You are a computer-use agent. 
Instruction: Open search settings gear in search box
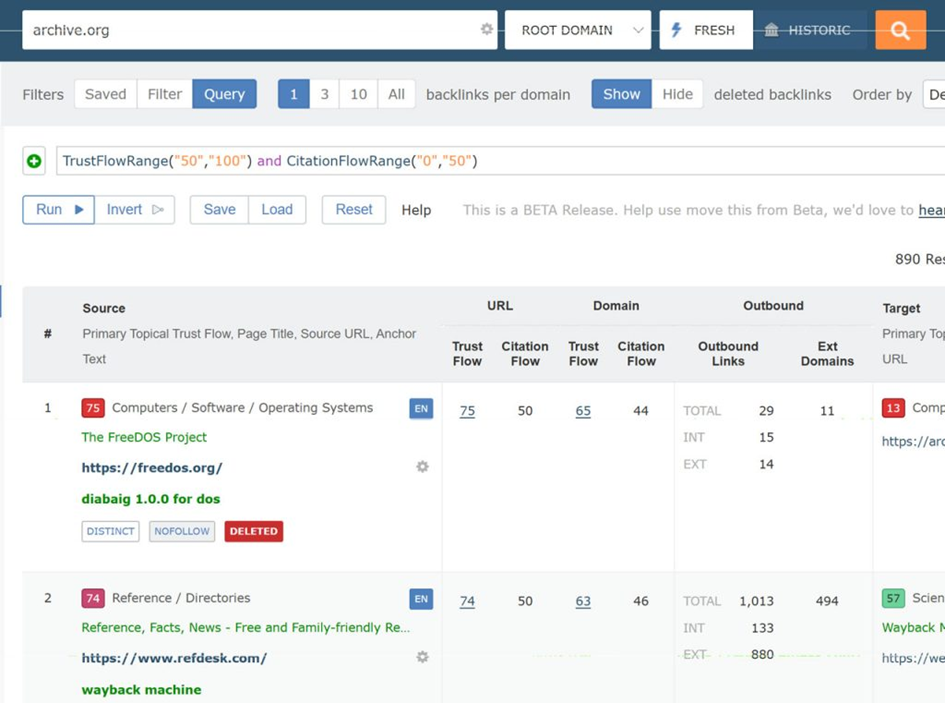tap(487, 30)
